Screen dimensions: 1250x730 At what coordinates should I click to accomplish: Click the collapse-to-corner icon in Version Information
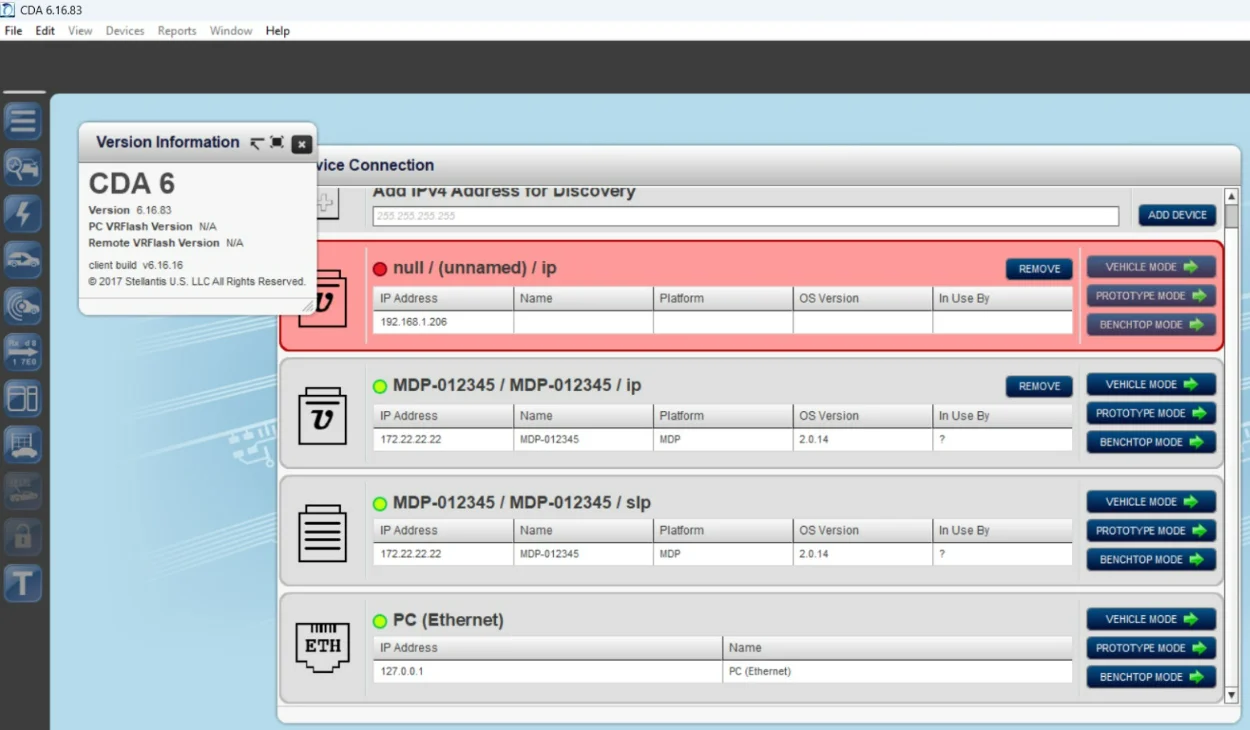pos(257,143)
